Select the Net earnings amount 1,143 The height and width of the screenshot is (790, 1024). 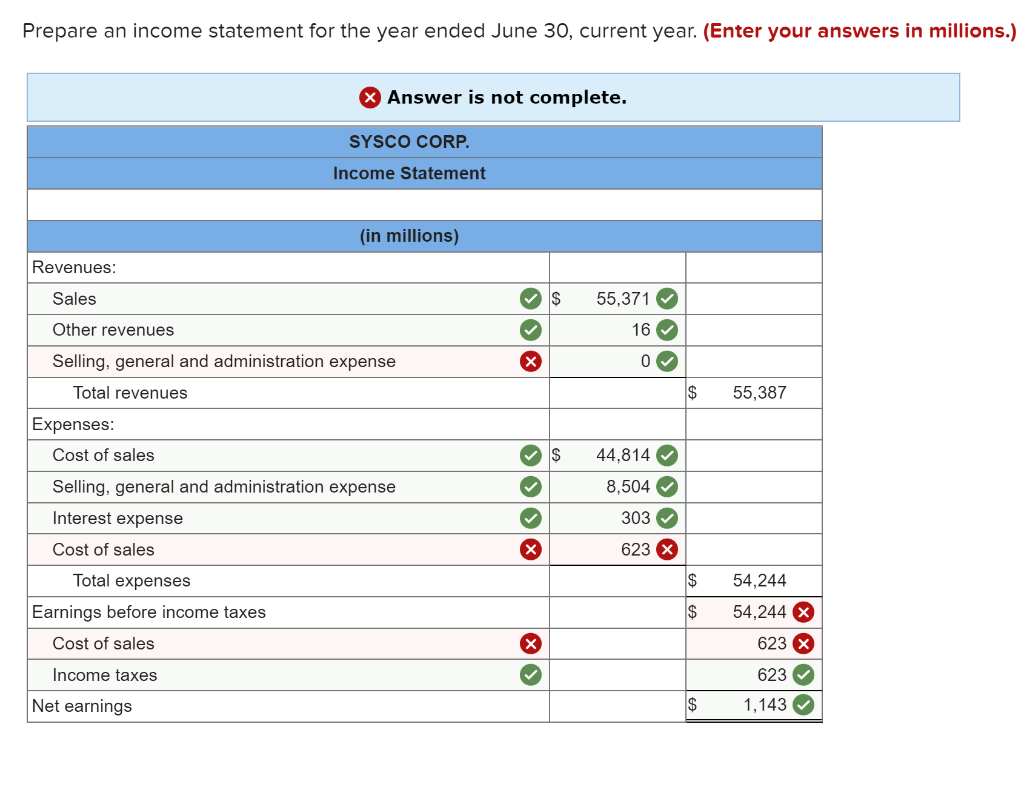(754, 705)
